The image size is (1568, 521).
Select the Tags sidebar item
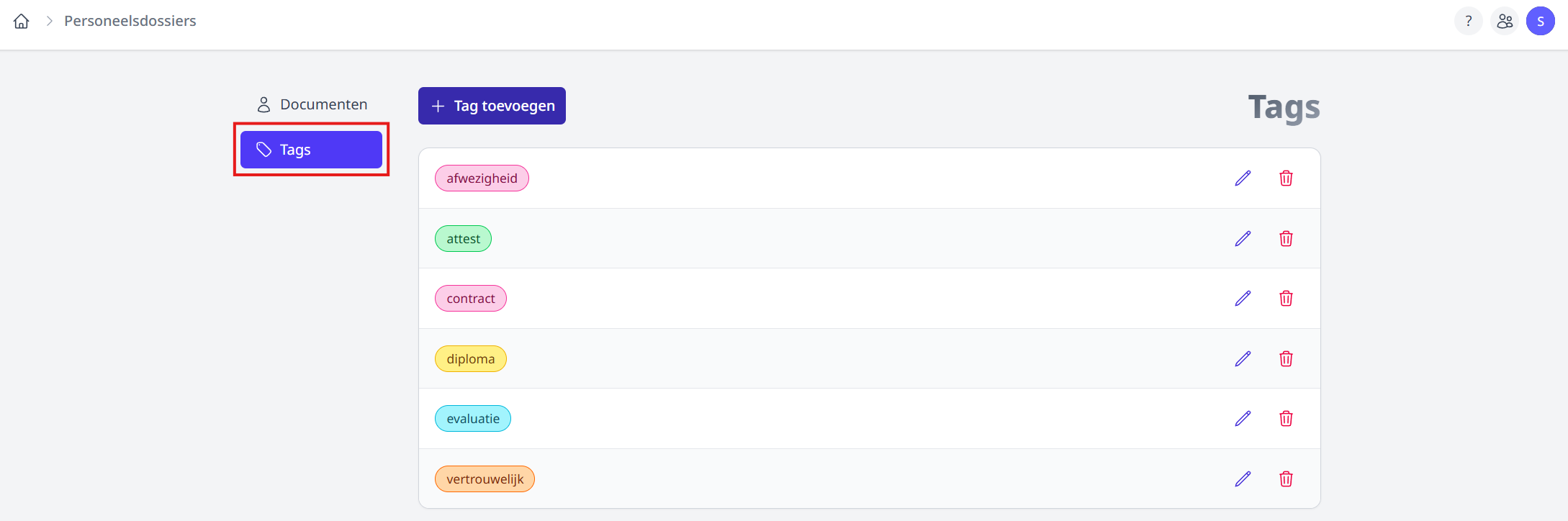coord(311,150)
